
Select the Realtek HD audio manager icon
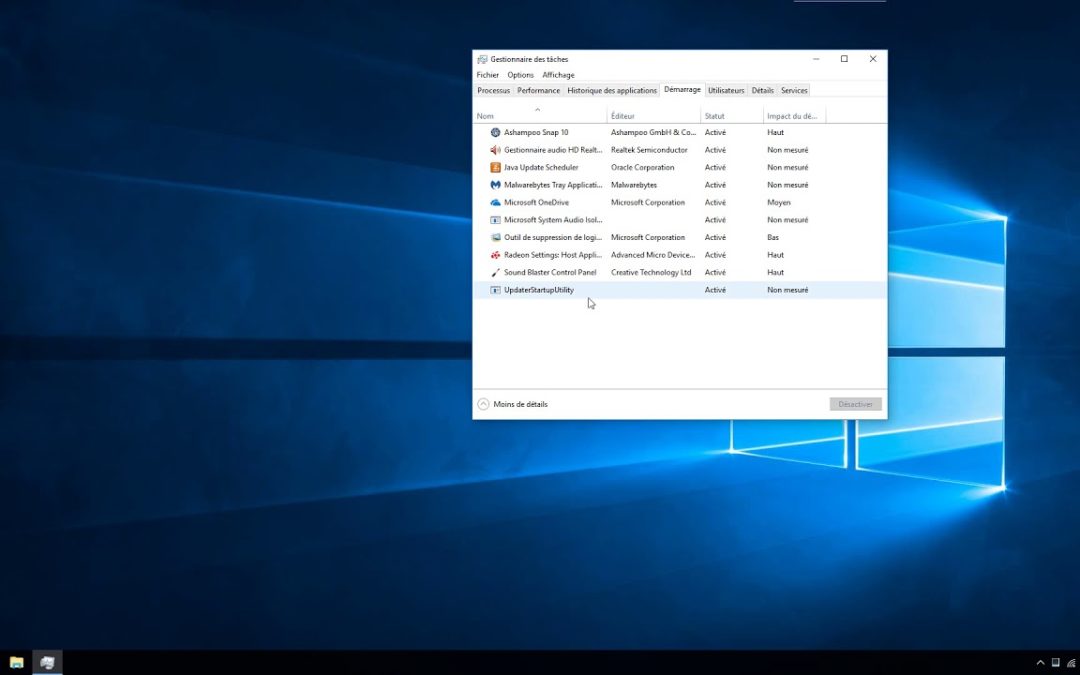495,150
